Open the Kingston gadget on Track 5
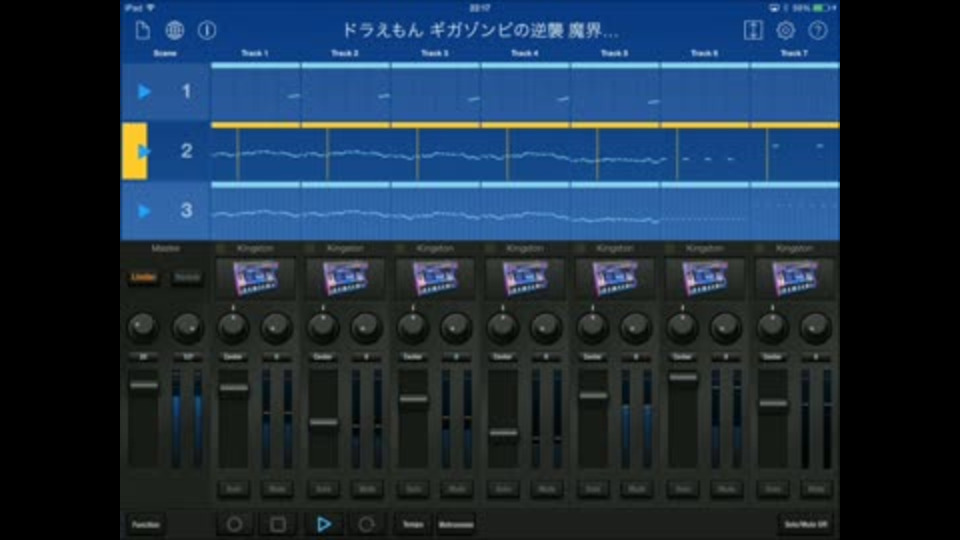Screen dimensions: 960x540 tap(615, 279)
